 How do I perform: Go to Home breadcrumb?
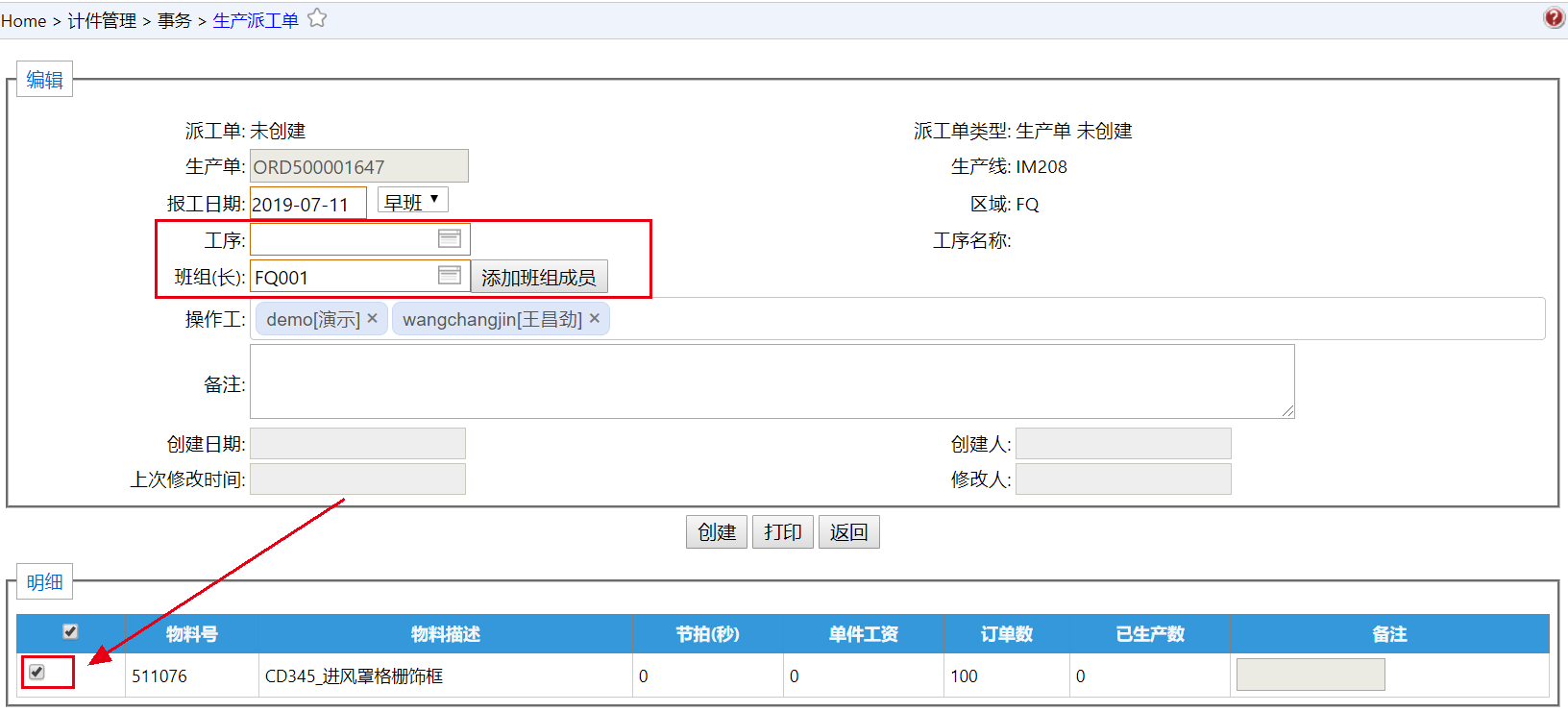pyautogui.click(x=23, y=20)
